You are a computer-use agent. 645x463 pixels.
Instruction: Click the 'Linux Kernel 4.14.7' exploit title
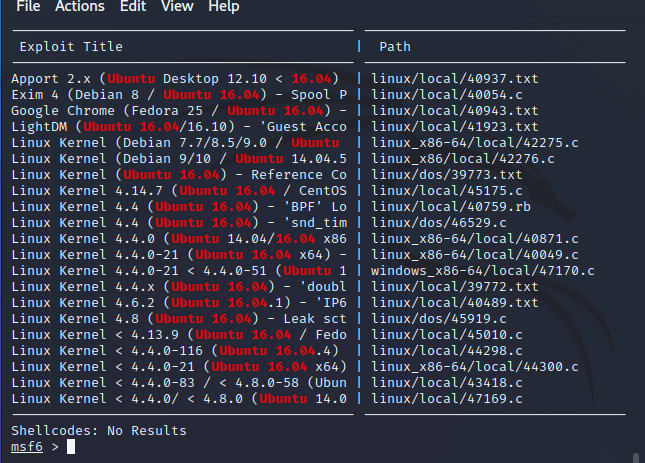(179, 191)
